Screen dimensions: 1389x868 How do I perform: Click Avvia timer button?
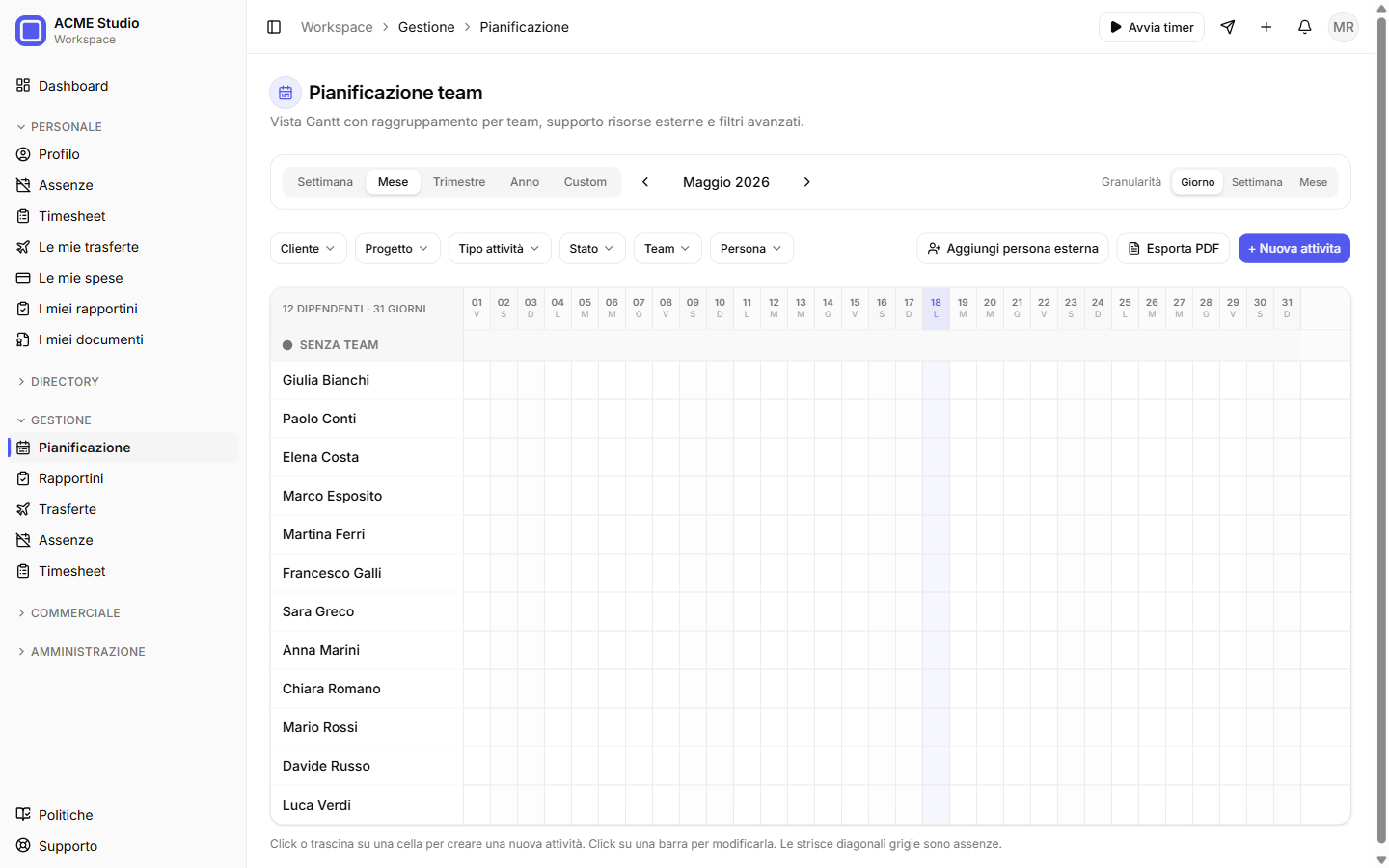pyautogui.click(x=1152, y=27)
